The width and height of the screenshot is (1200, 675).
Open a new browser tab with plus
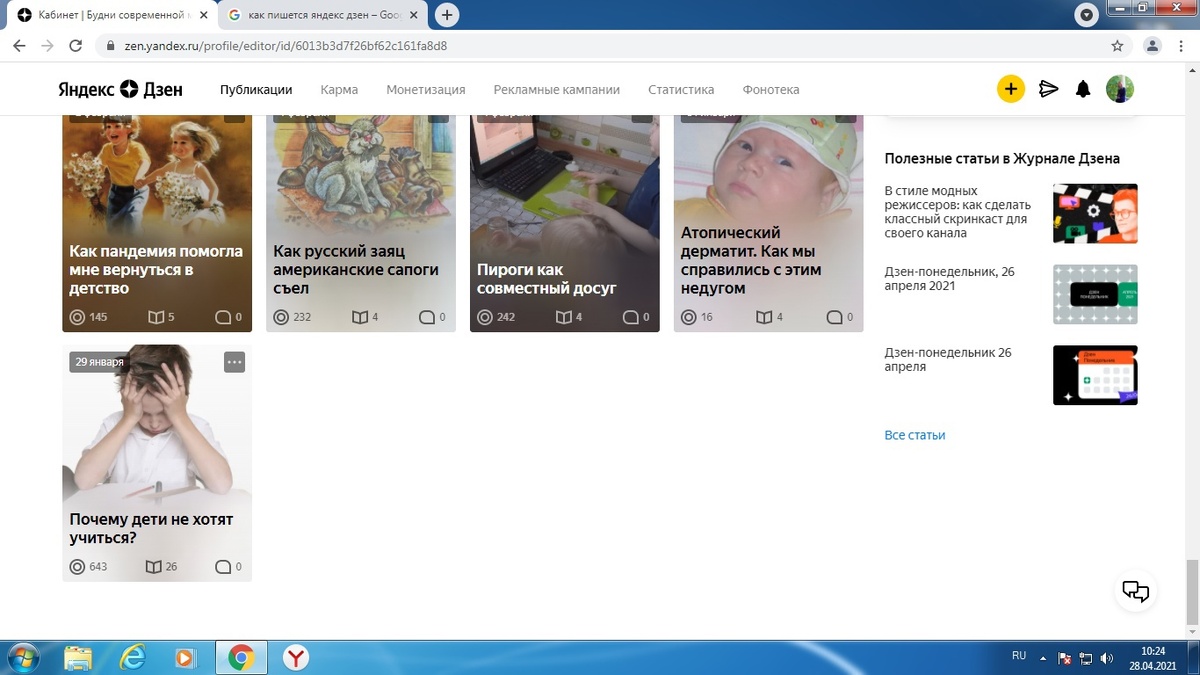point(447,15)
